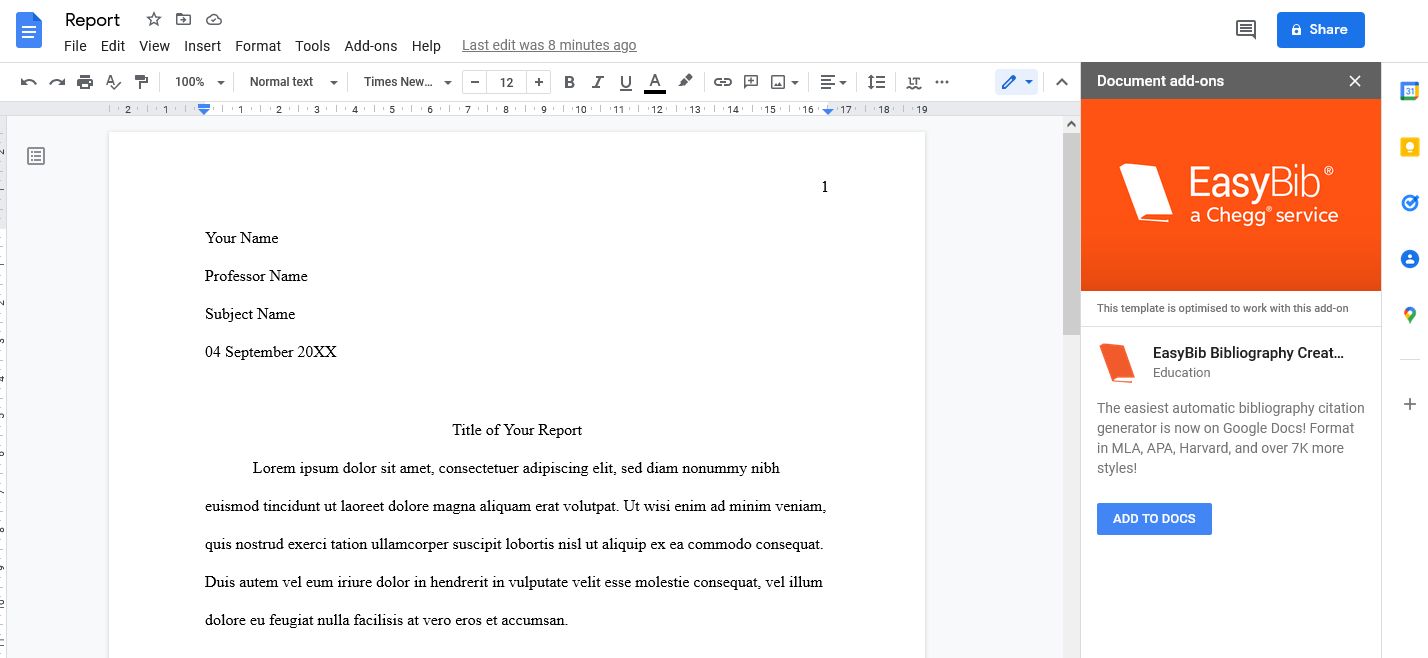Open the Print dialog
1428x658 pixels.
pos(85,81)
